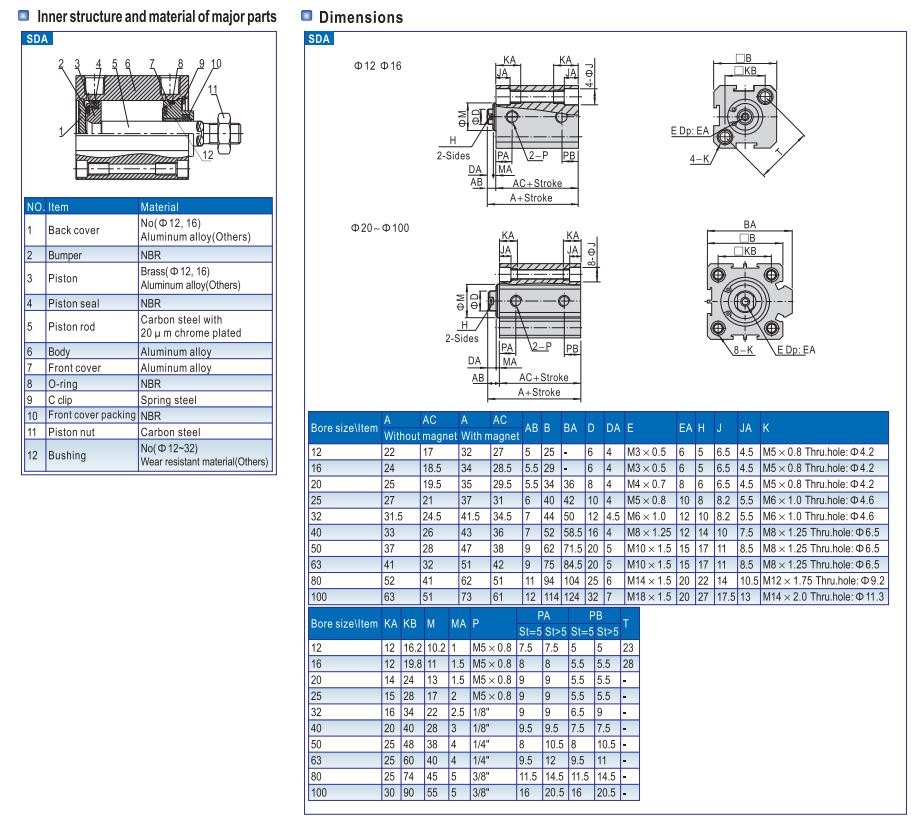The image size is (911, 823).
Task: Click the Φ12 Φ16 side-view drawing
Action: (519, 131)
